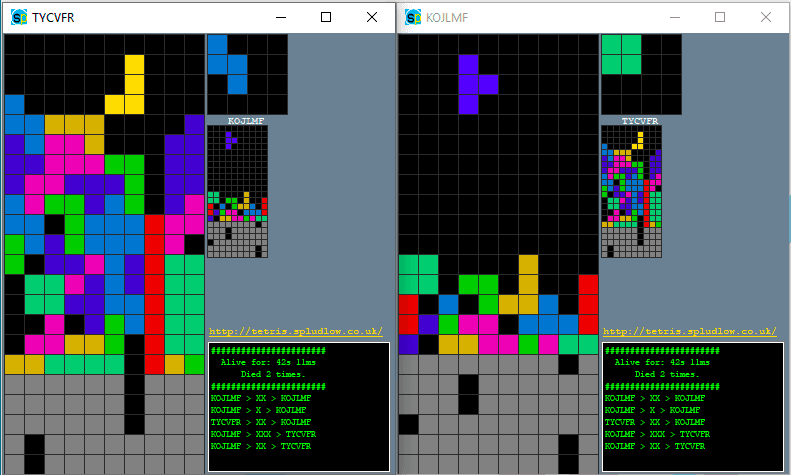Click the KOJLMF window title text
The image size is (791, 475).
(x=447, y=18)
